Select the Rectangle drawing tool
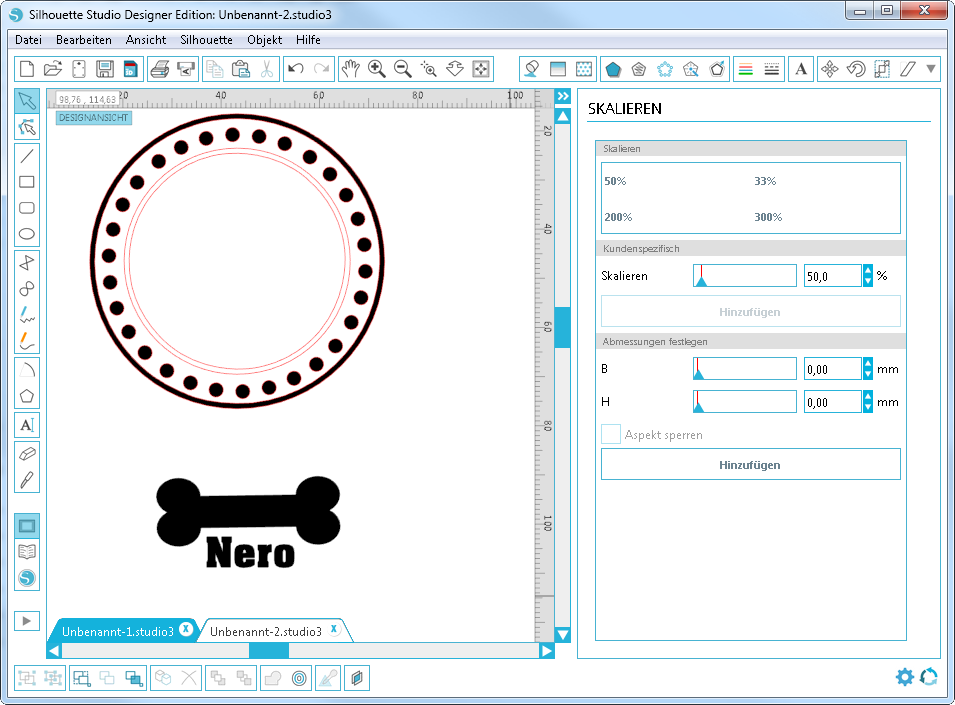 tap(27, 182)
